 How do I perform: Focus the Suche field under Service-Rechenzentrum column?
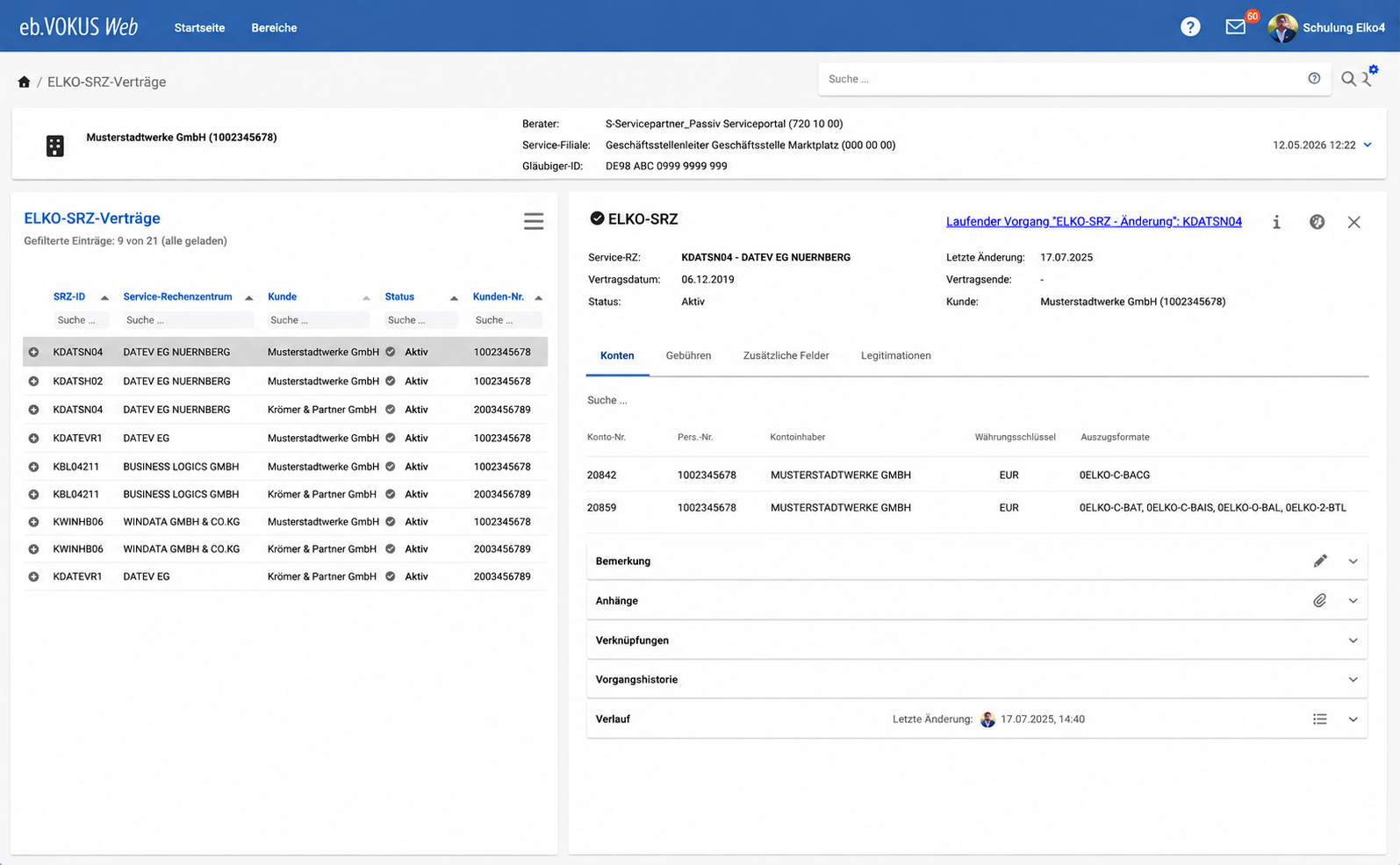pyautogui.click(x=188, y=320)
